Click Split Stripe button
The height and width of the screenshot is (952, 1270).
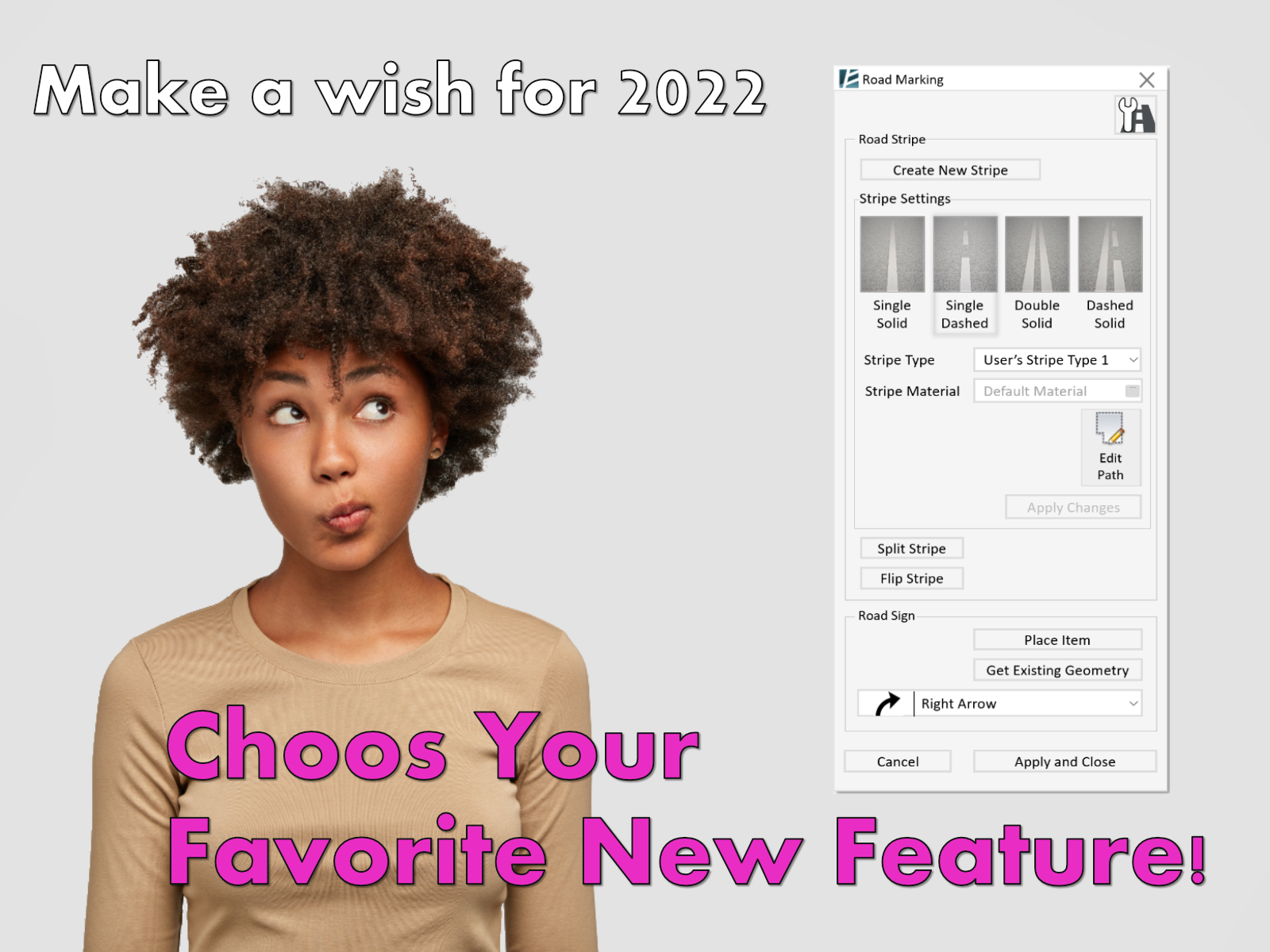[x=911, y=548]
